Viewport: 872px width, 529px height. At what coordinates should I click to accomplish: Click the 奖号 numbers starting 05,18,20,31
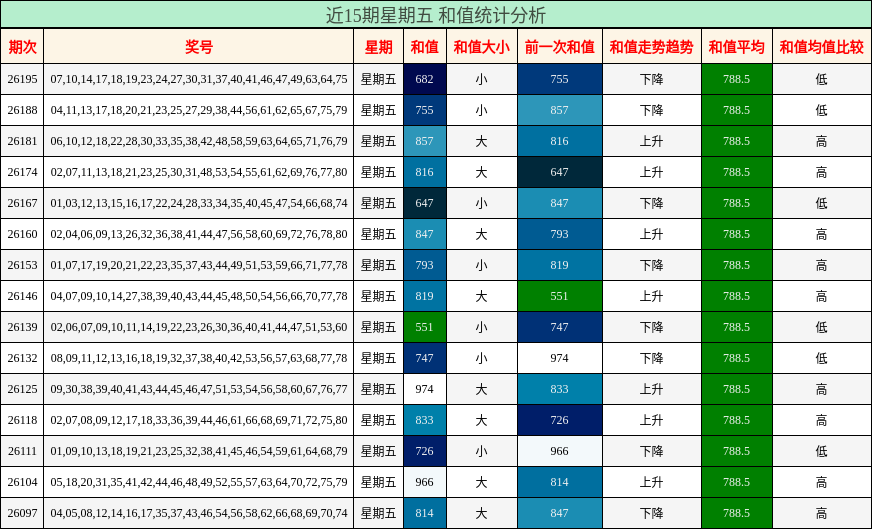tap(199, 482)
